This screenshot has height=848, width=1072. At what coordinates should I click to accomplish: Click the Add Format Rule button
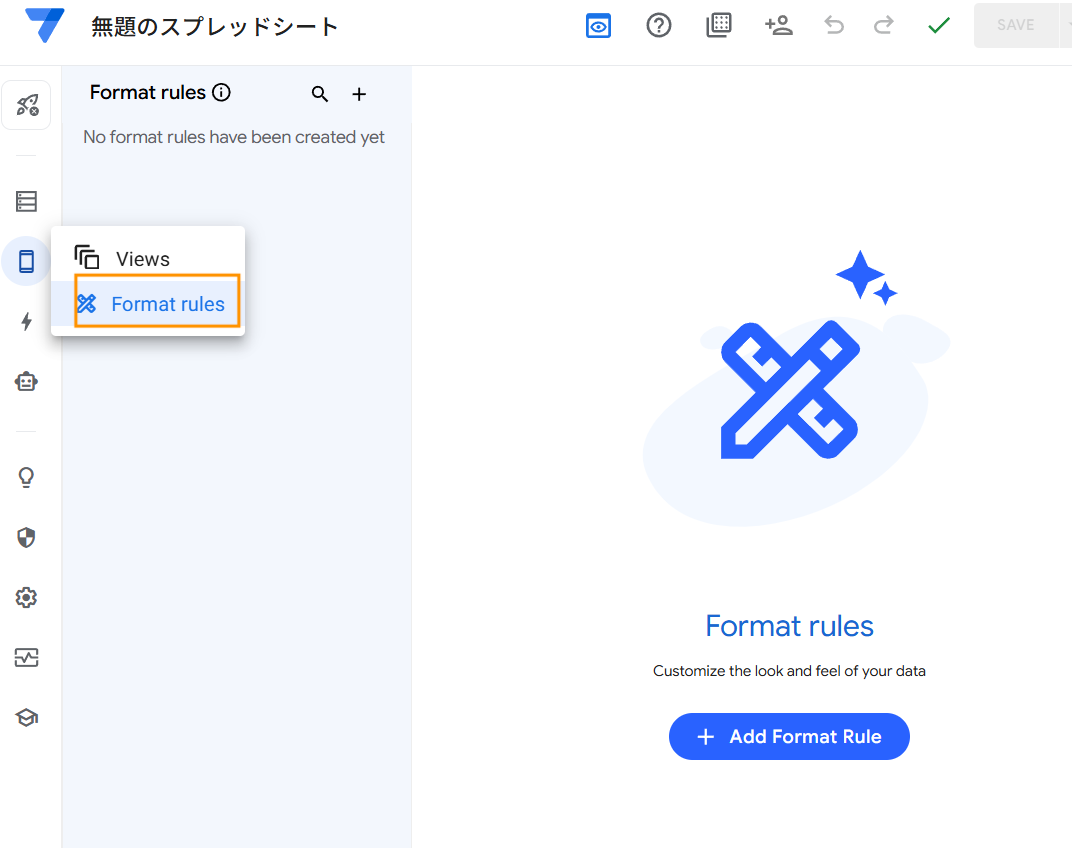(x=789, y=737)
